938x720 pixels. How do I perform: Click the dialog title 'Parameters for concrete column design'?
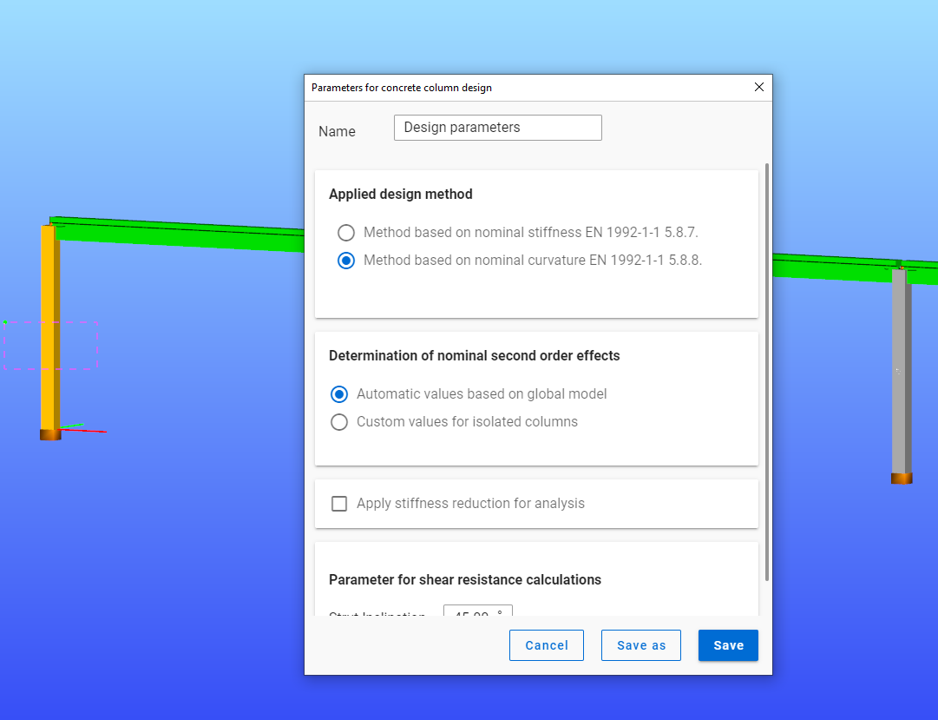[401, 87]
